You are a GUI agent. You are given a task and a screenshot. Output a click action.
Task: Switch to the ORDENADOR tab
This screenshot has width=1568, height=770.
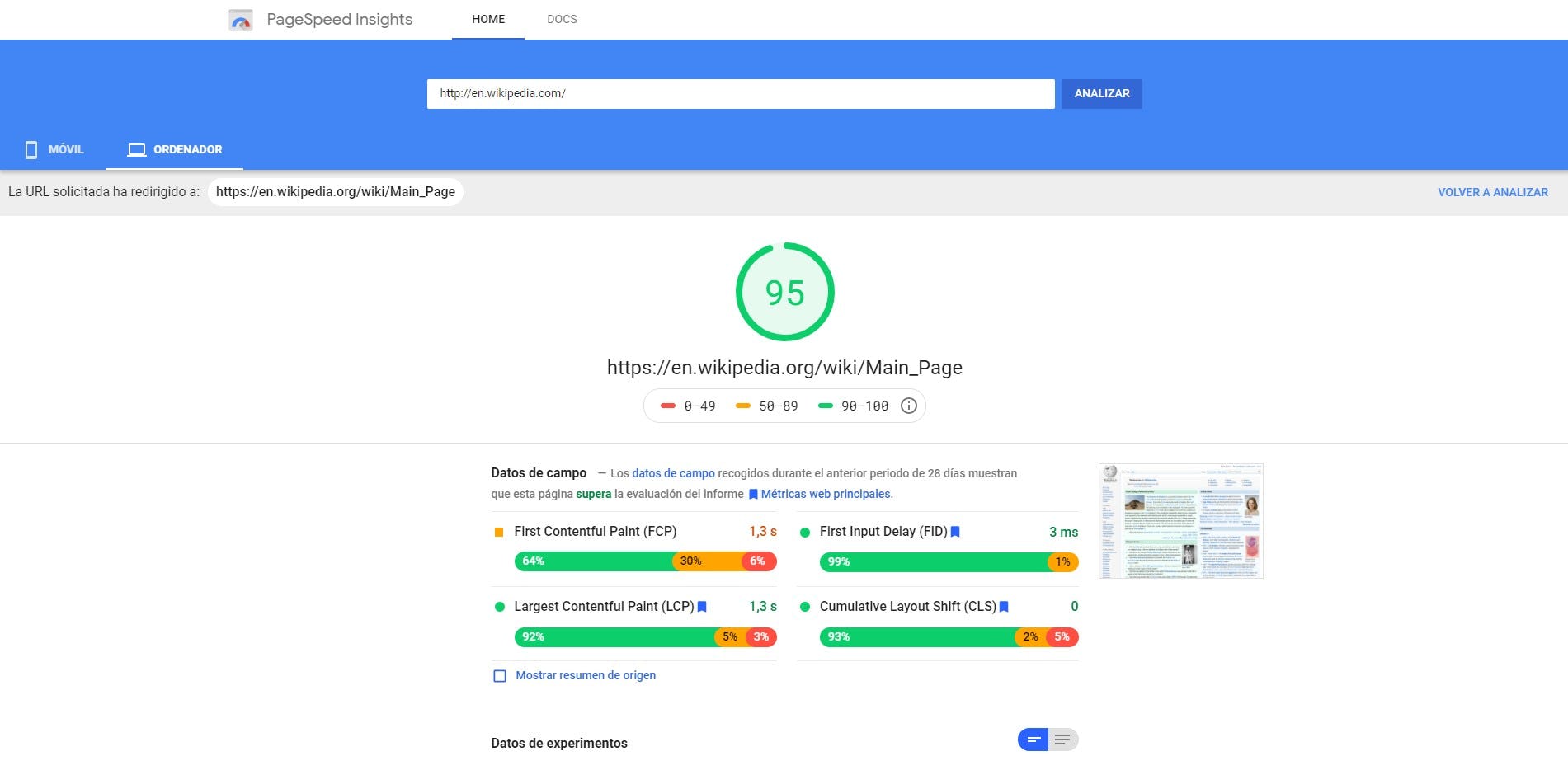(x=174, y=149)
